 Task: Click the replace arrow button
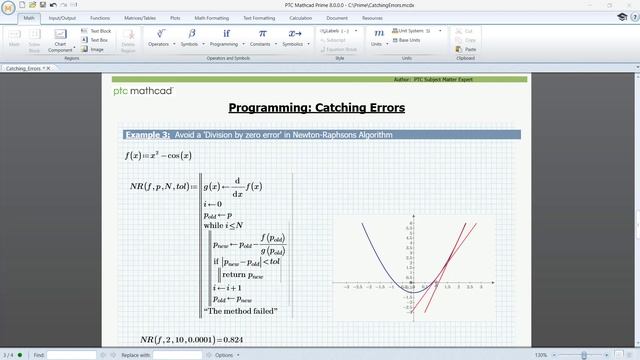(208, 355)
